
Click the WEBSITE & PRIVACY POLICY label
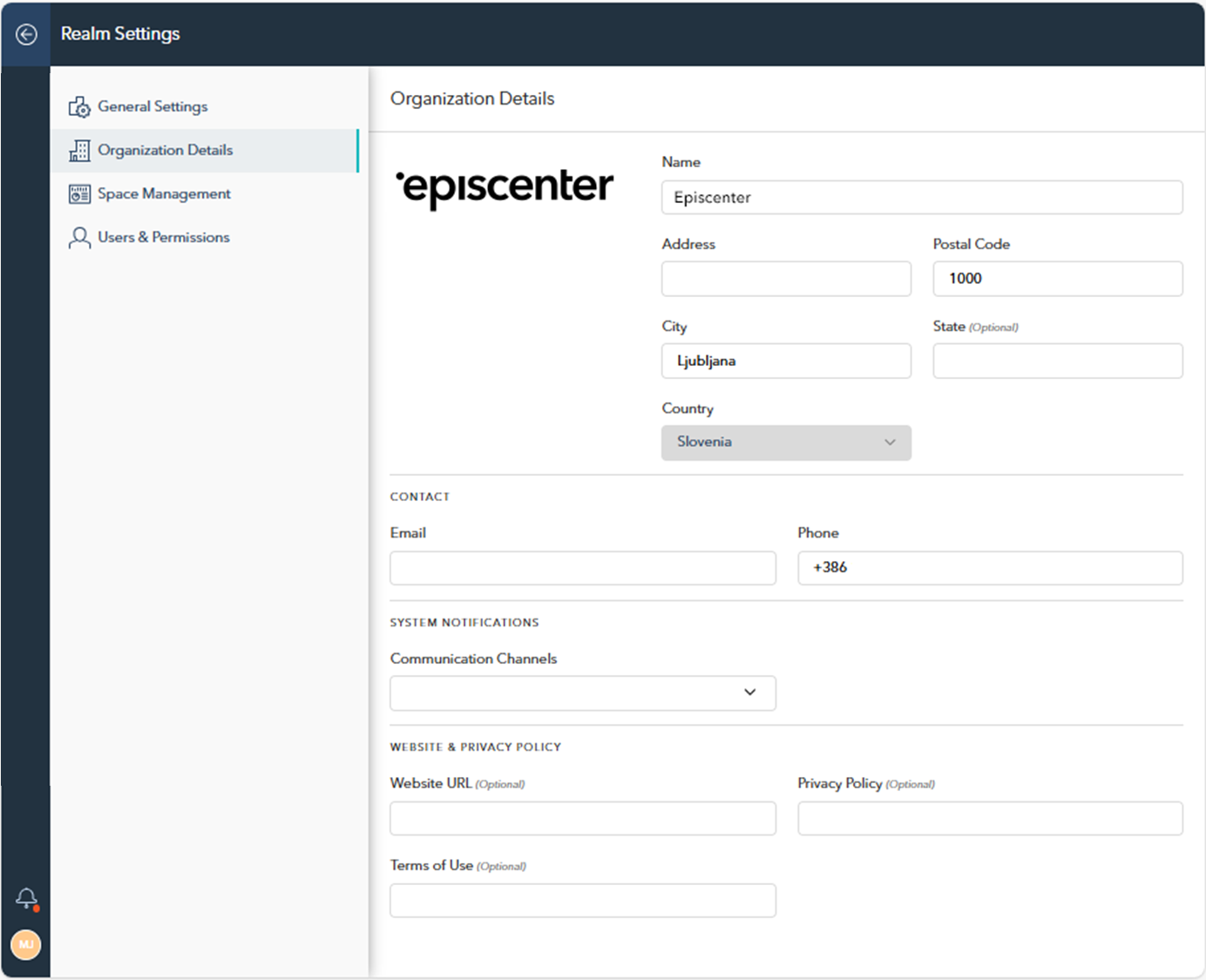coord(476,747)
